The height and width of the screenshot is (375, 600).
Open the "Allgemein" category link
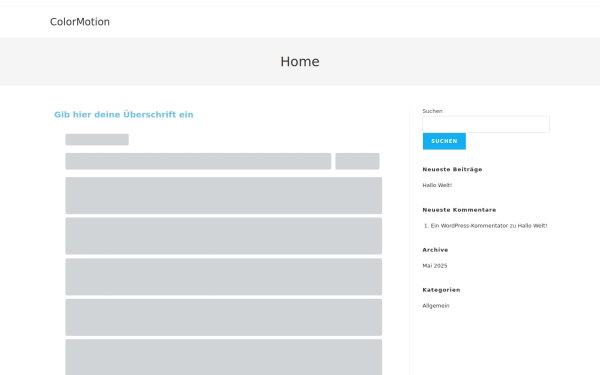(436, 306)
